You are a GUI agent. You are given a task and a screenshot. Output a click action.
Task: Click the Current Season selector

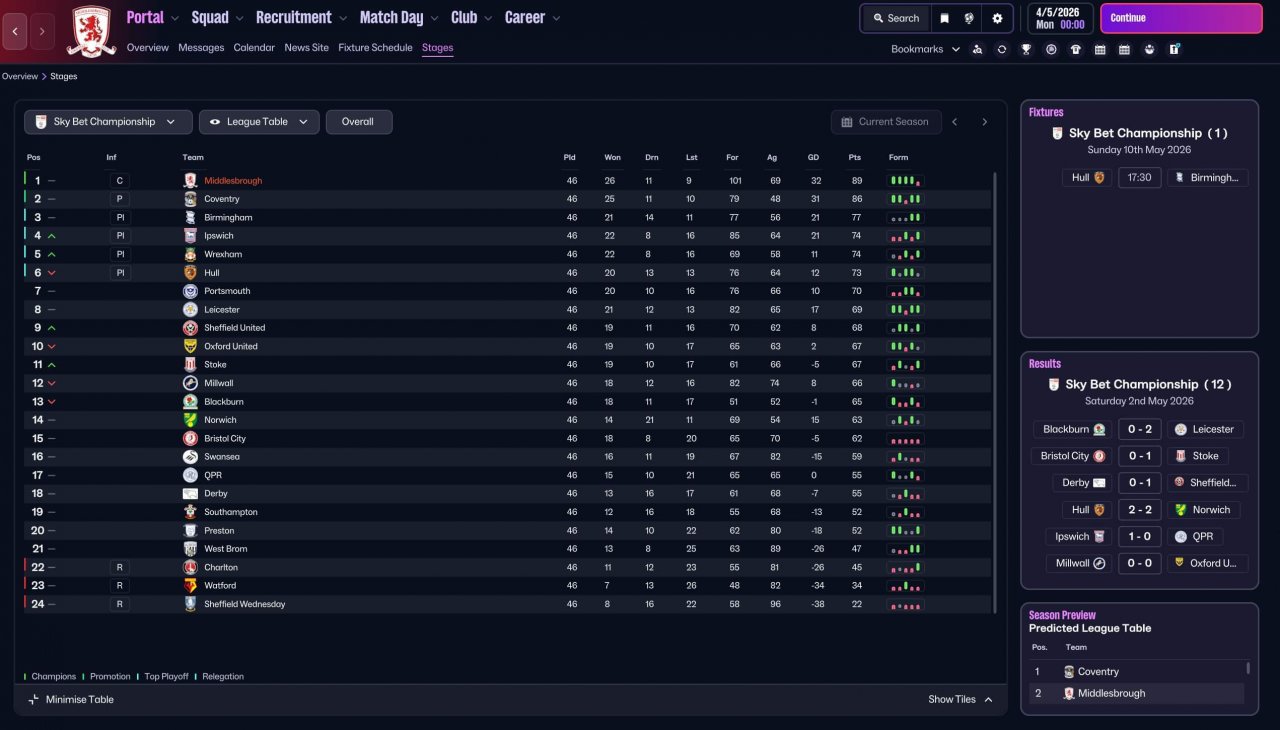pyautogui.click(x=886, y=122)
